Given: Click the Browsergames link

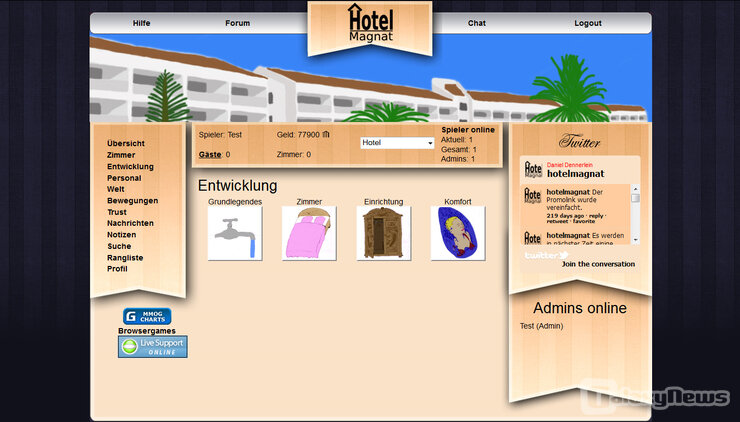Looking at the screenshot, I should point(147,331).
